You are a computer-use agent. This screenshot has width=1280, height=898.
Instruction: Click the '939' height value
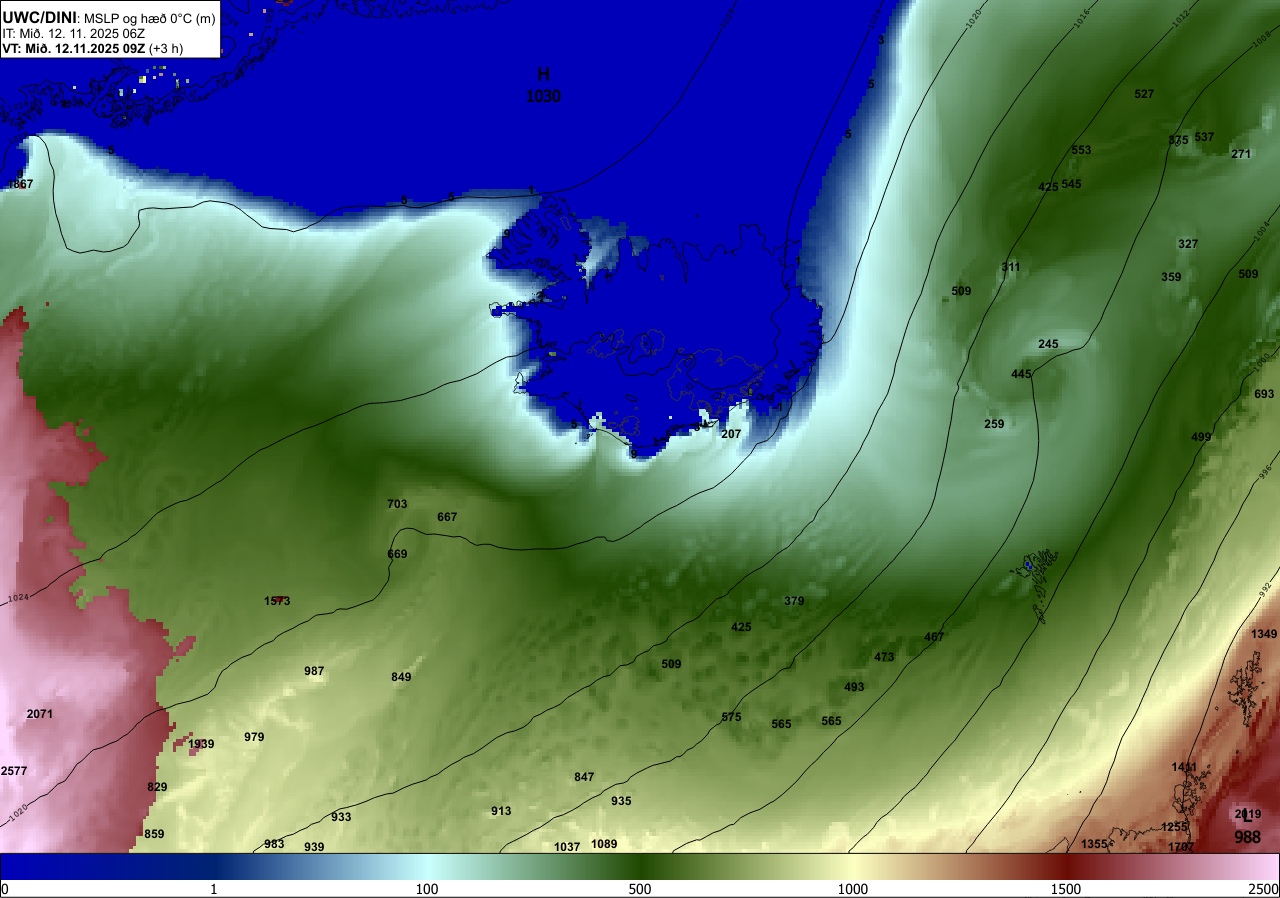314,847
